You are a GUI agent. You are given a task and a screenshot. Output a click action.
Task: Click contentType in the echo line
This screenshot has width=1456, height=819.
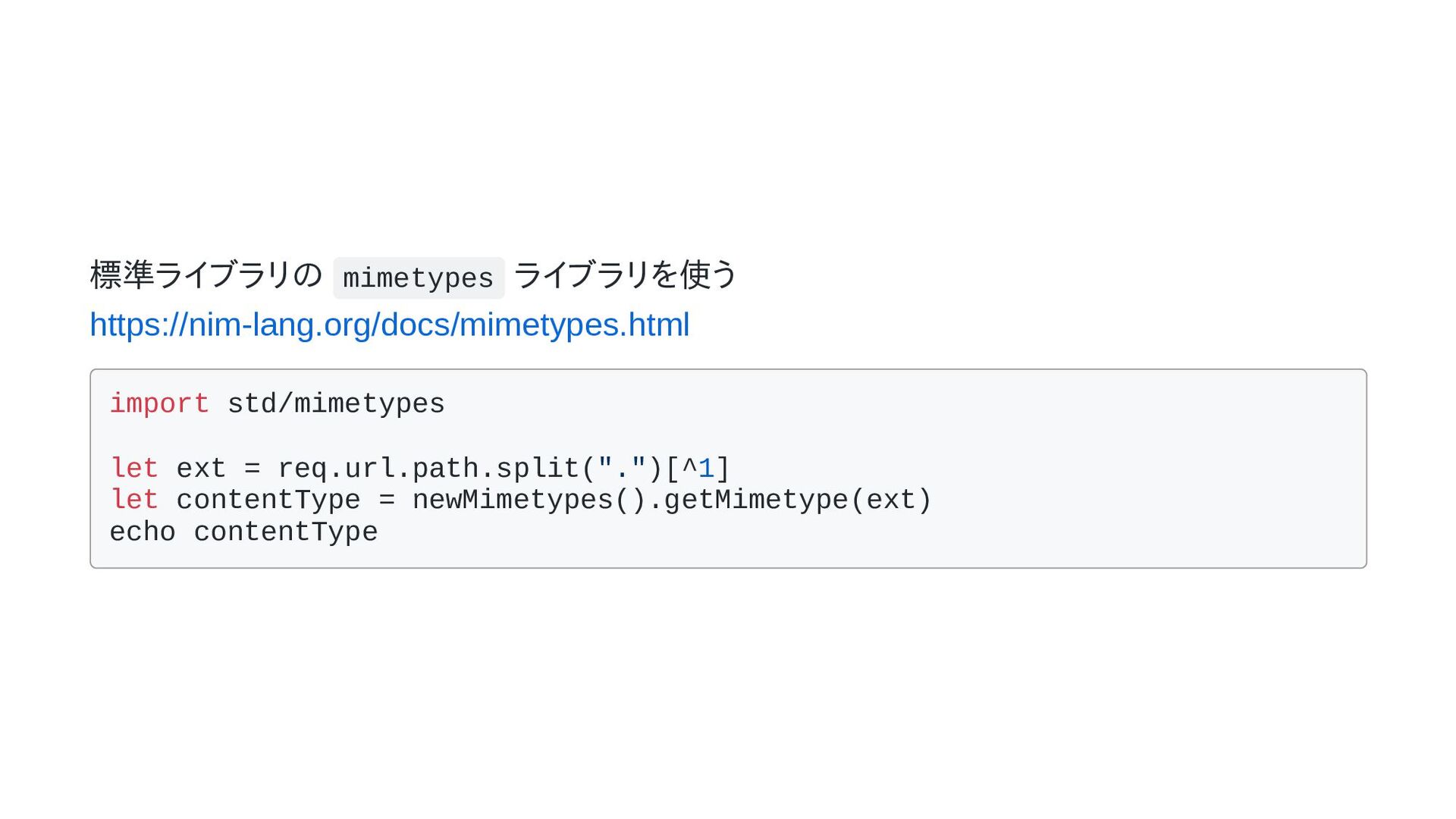point(286,532)
